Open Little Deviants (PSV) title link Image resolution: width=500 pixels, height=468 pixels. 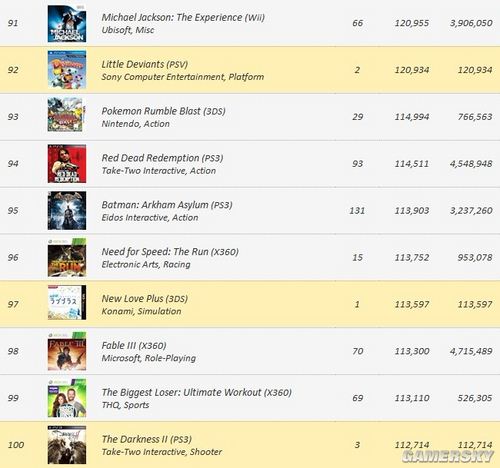point(145,64)
